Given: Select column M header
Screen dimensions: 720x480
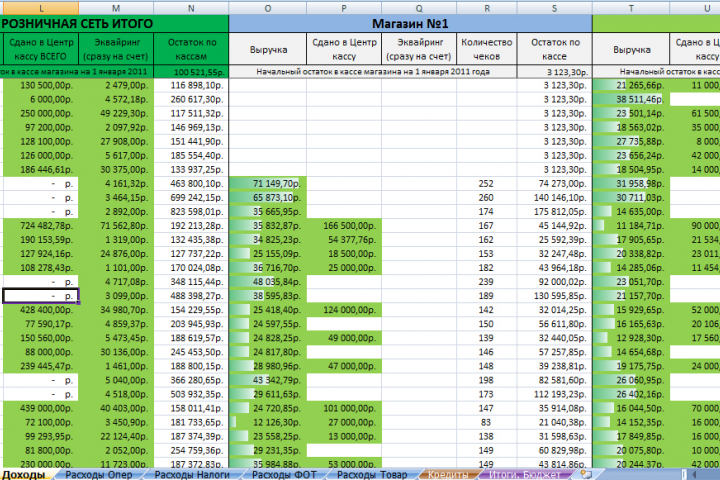Looking at the screenshot, I should point(116,8).
